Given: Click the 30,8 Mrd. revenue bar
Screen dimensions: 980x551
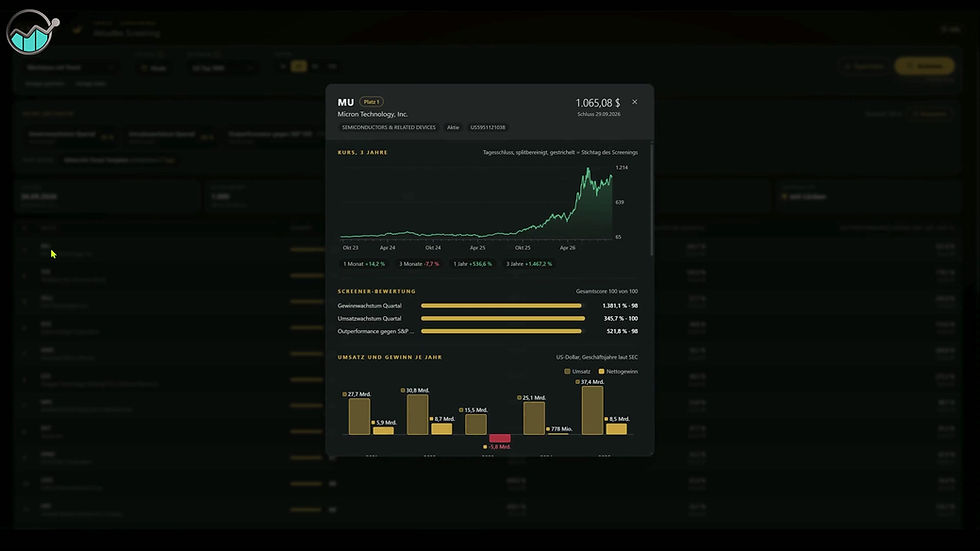Looking at the screenshot, I should (x=418, y=414).
